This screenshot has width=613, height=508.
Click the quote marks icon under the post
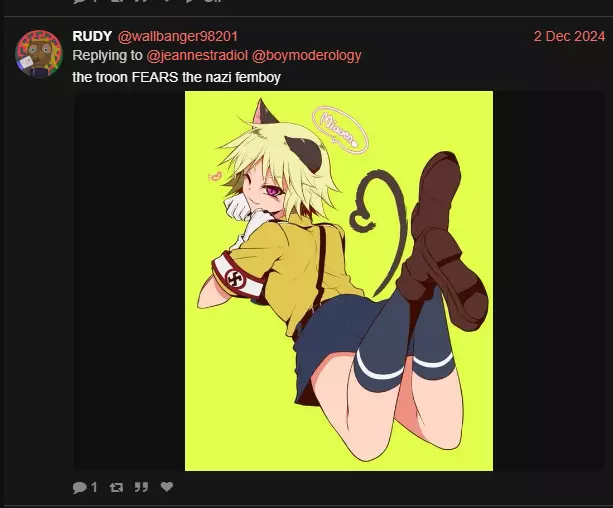(x=141, y=487)
